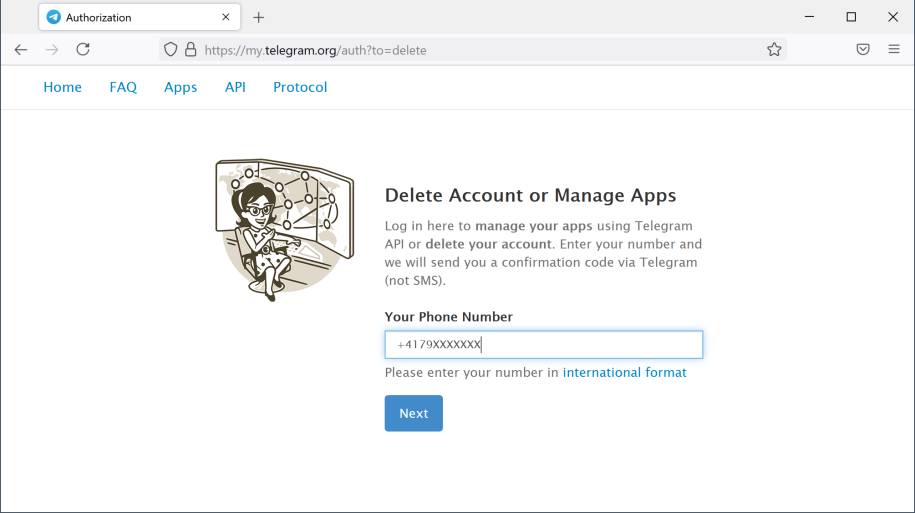Click the Telegram favicon in the tab
The height and width of the screenshot is (513, 915).
tap(54, 18)
